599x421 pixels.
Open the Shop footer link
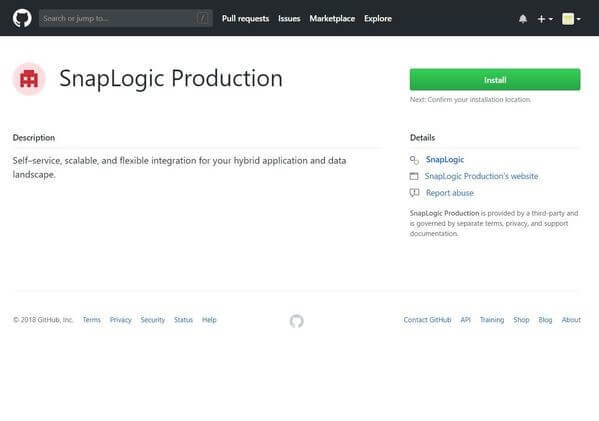[521, 320]
